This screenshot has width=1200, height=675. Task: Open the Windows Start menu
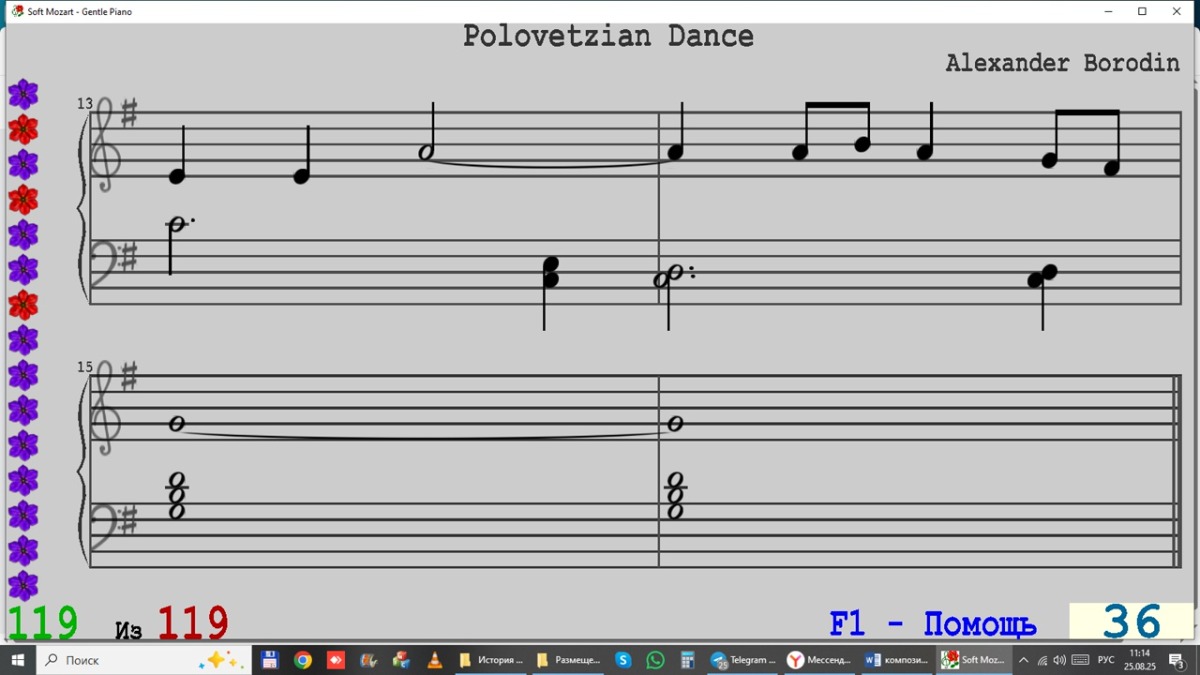point(17,660)
